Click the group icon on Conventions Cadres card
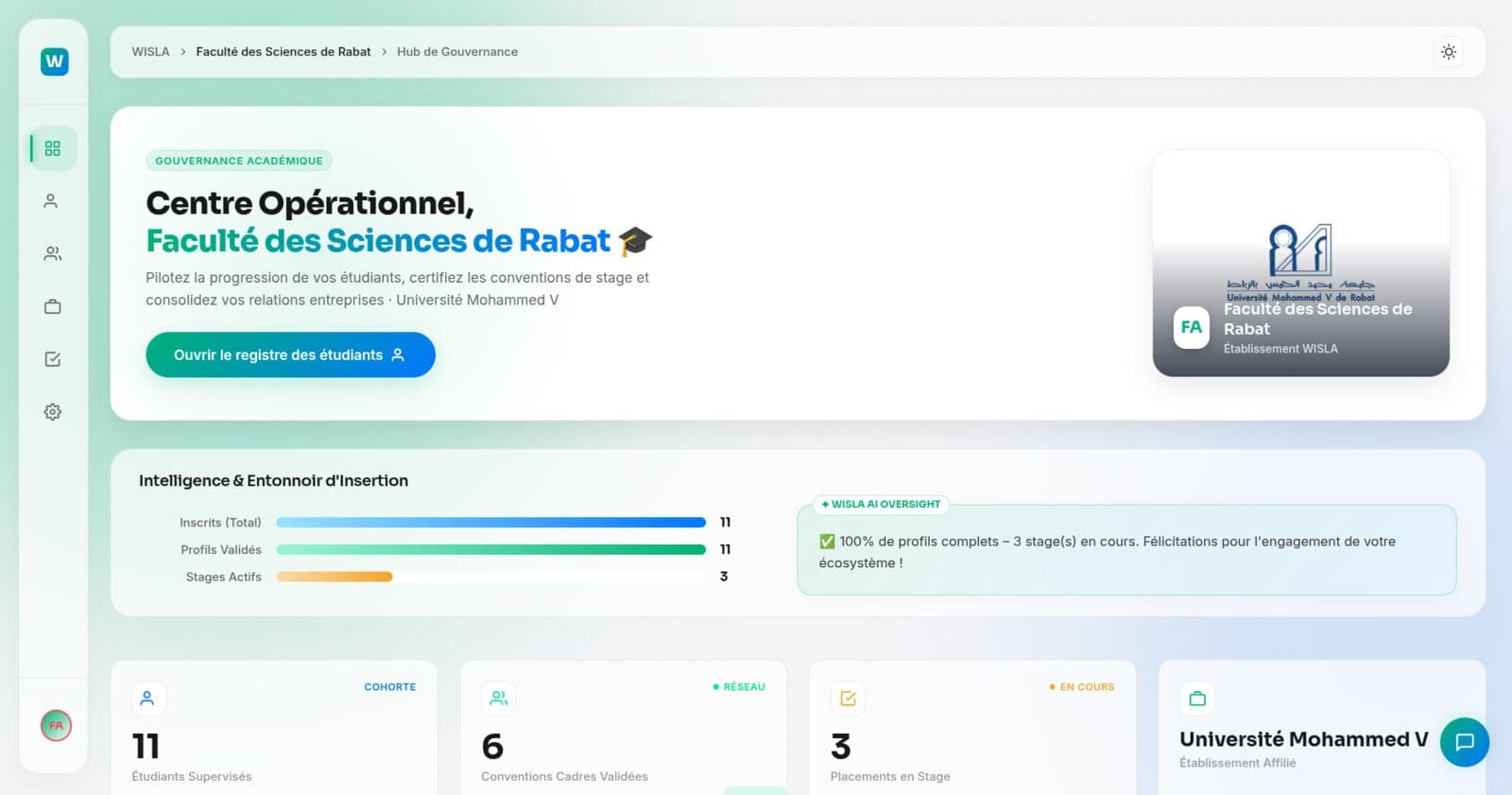Viewport: 1512px width, 795px height. point(498,699)
